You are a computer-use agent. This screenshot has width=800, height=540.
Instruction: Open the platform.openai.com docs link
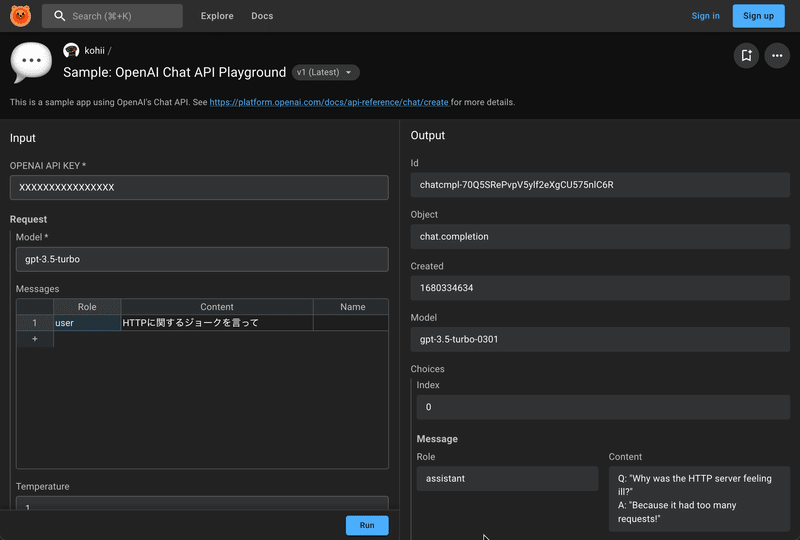[x=329, y=102]
